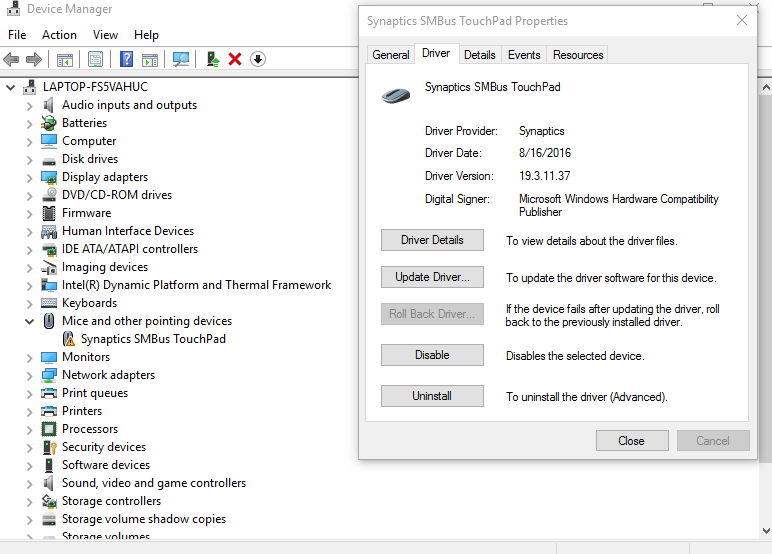This screenshot has height=554, width=772.
Task: Click the Disable button
Action: pos(432,355)
